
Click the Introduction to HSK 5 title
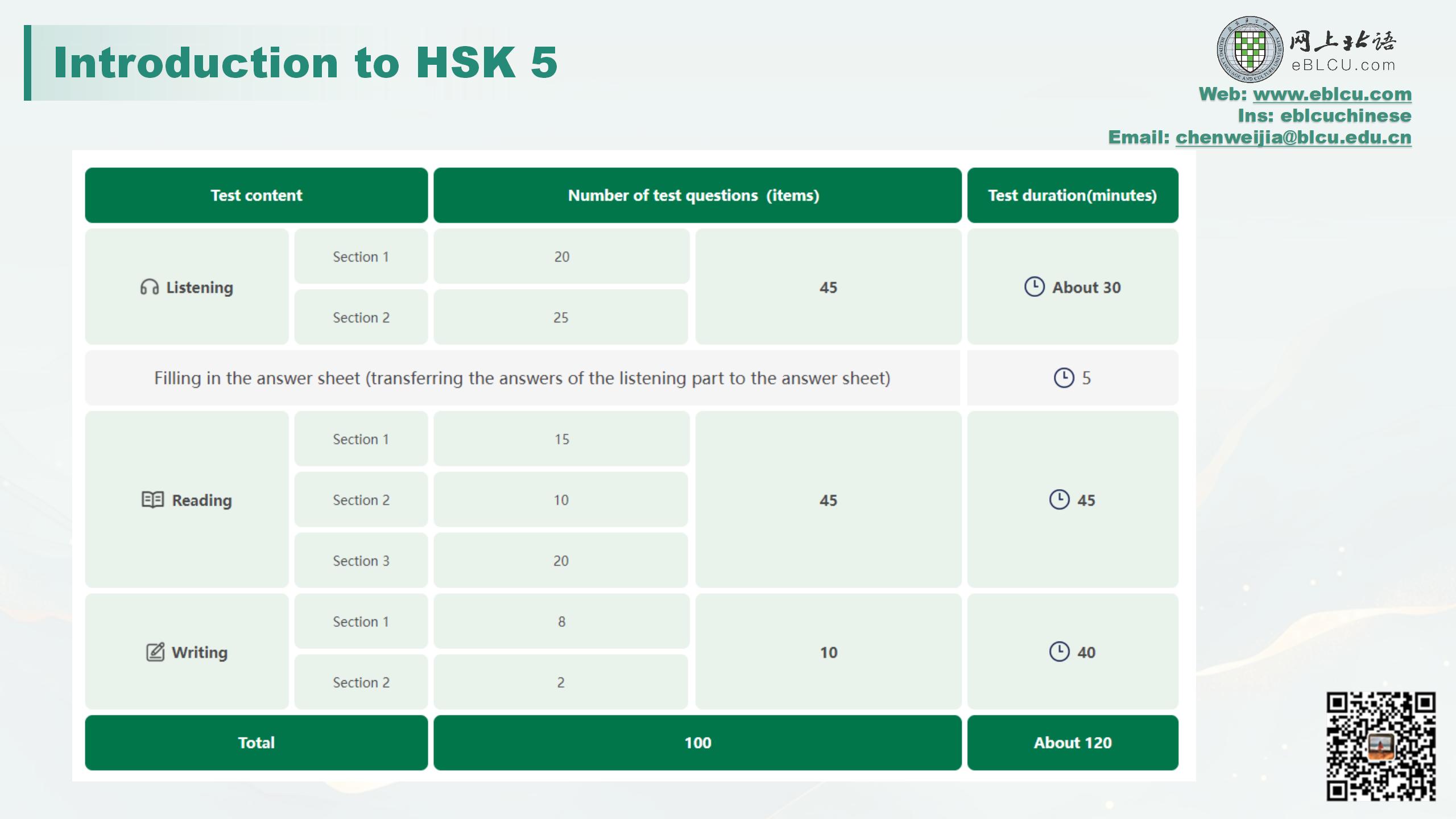click(x=305, y=63)
